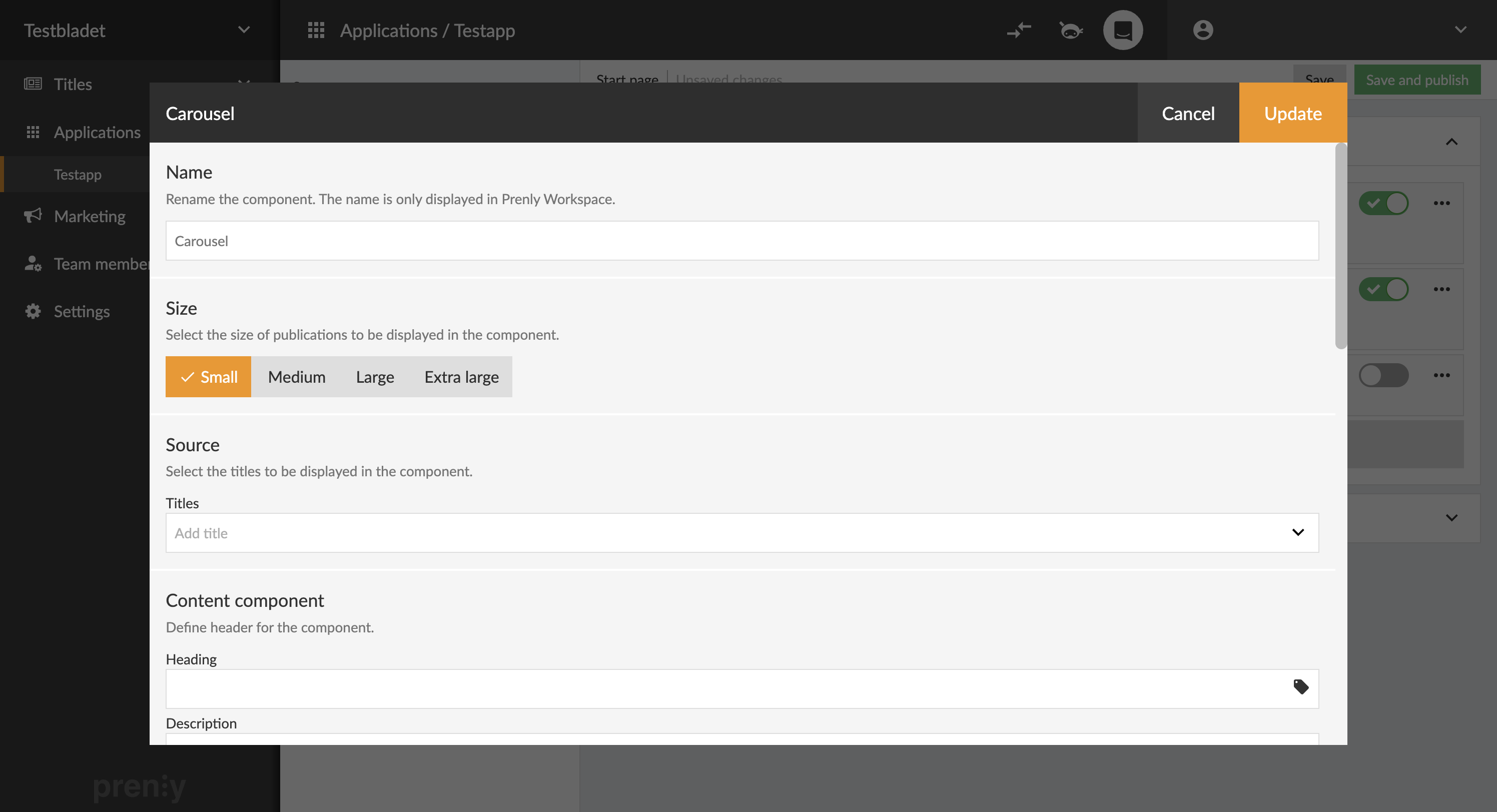This screenshot has height=812, width=1497.
Task: Collapse the panel with the top chevron
Action: click(x=1451, y=141)
